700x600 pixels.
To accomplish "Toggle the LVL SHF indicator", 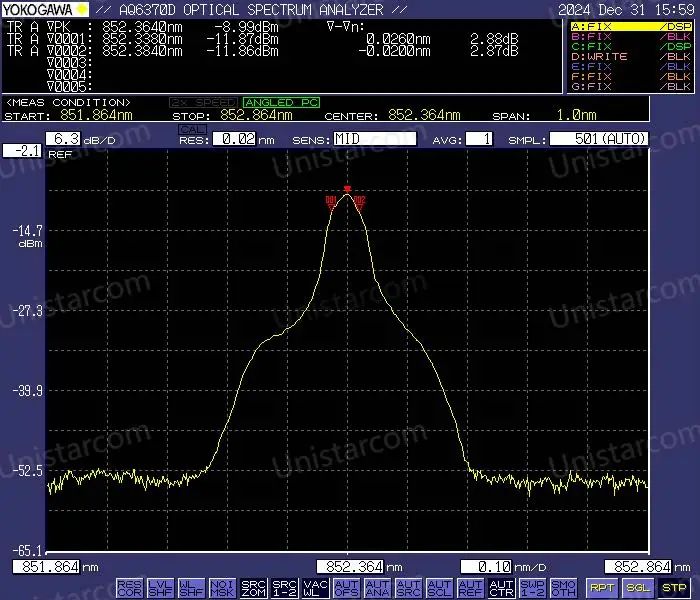I will click(161, 588).
